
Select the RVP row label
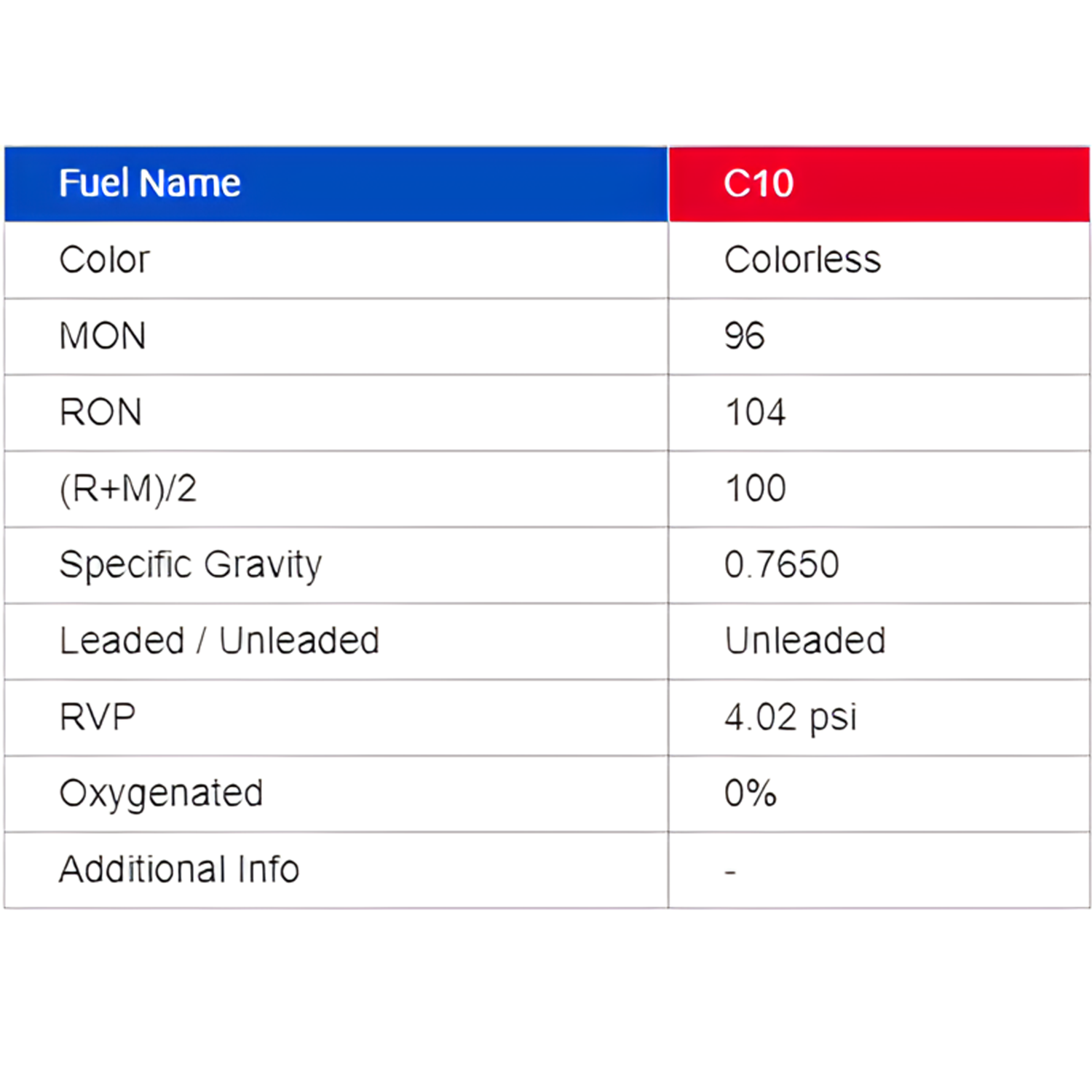point(98,718)
